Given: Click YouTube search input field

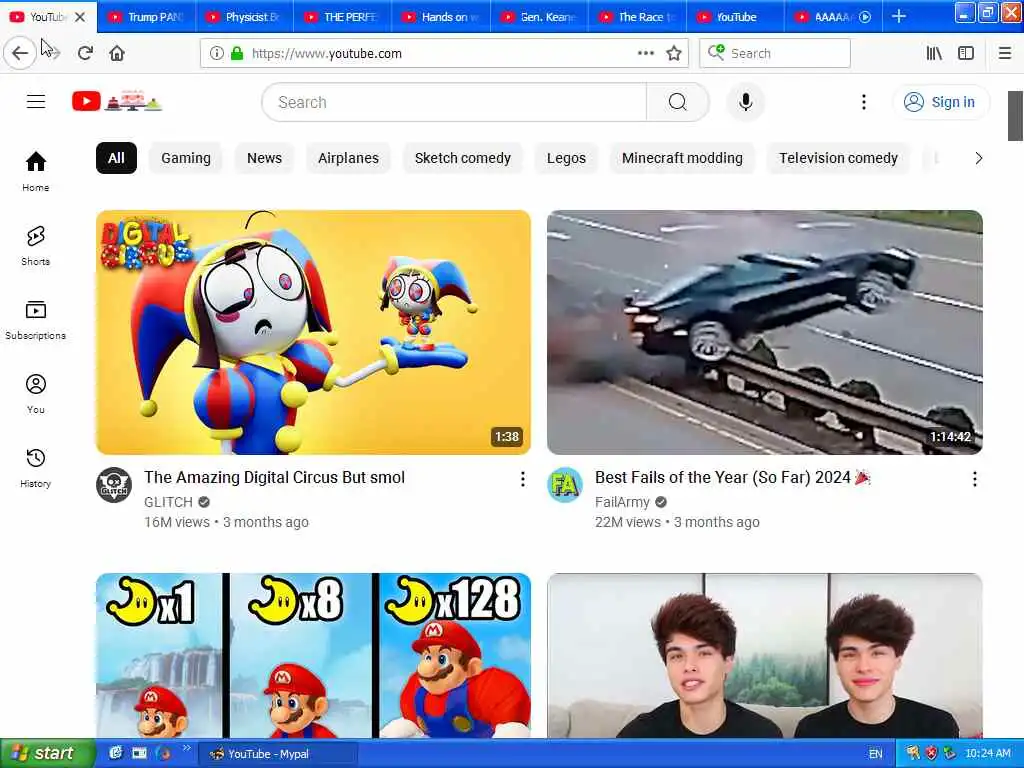Looking at the screenshot, I should 454,102.
